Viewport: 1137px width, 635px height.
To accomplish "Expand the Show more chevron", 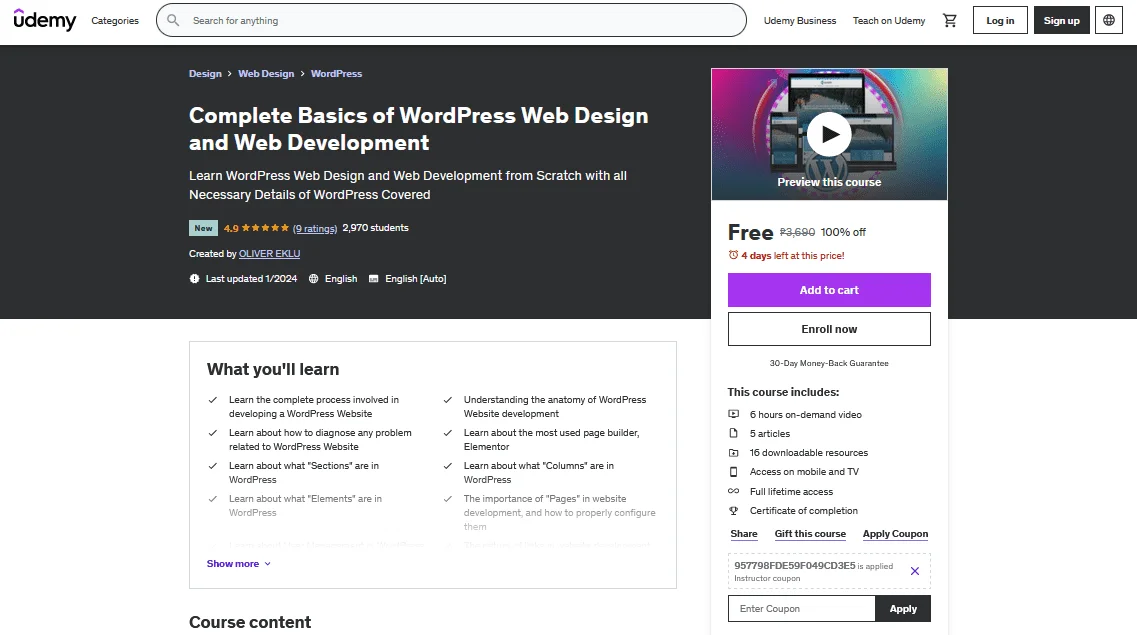I will pos(267,564).
